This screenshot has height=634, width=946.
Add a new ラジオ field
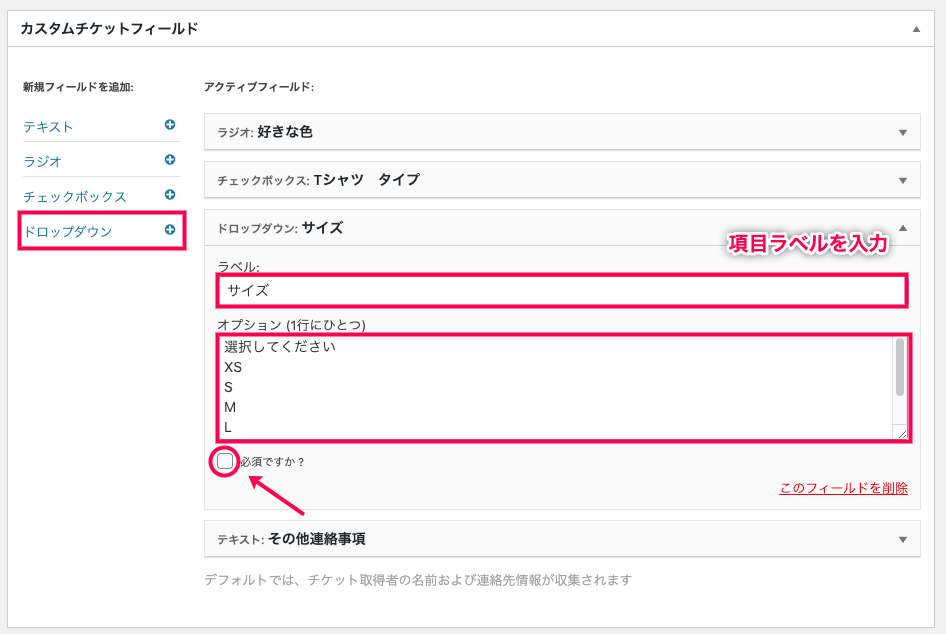click(42, 162)
